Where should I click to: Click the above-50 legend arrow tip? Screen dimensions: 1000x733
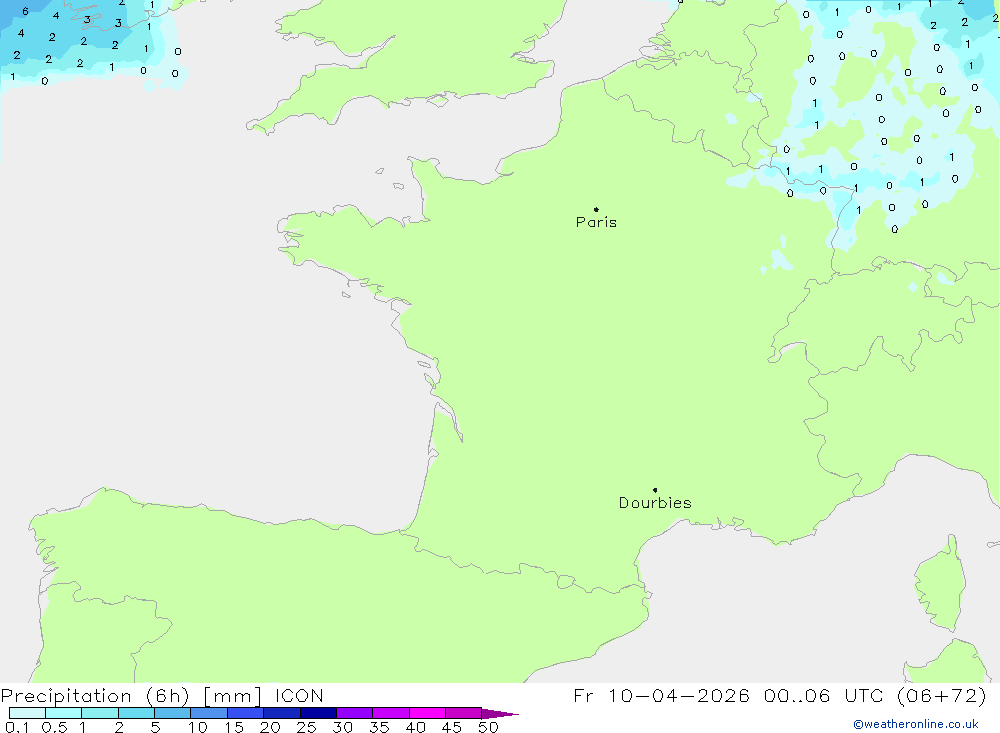point(501,714)
